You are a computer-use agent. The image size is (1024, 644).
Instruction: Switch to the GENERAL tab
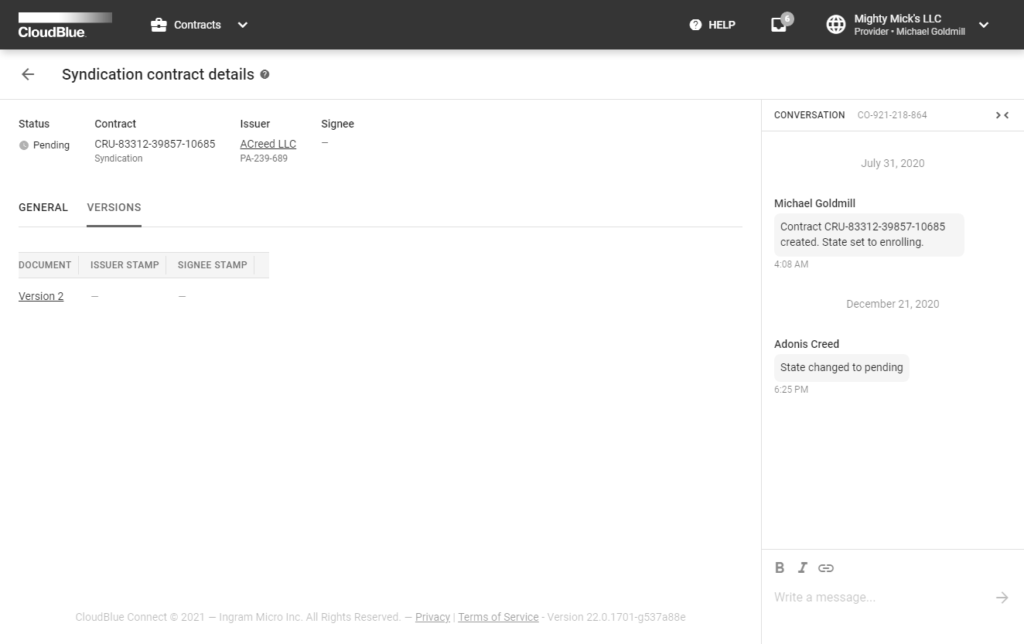tap(43, 207)
